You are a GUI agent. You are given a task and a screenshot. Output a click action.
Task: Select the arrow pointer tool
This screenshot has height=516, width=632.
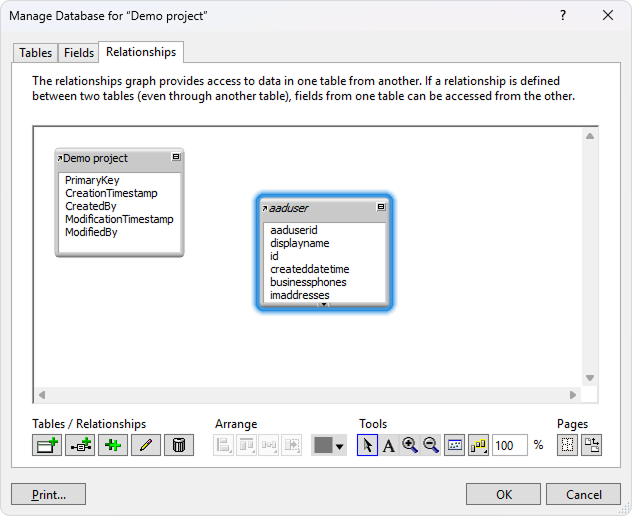pyautogui.click(x=367, y=445)
